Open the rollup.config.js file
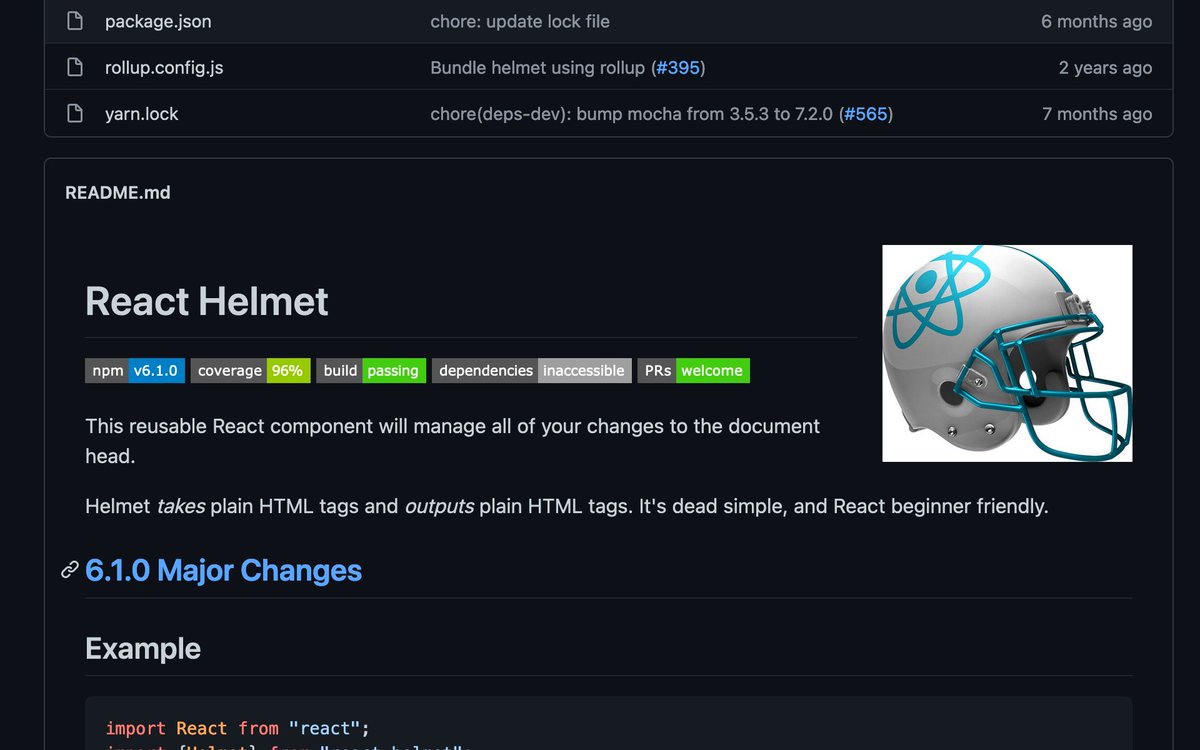Viewport: 1200px width, 750px height. click(164, 68)
